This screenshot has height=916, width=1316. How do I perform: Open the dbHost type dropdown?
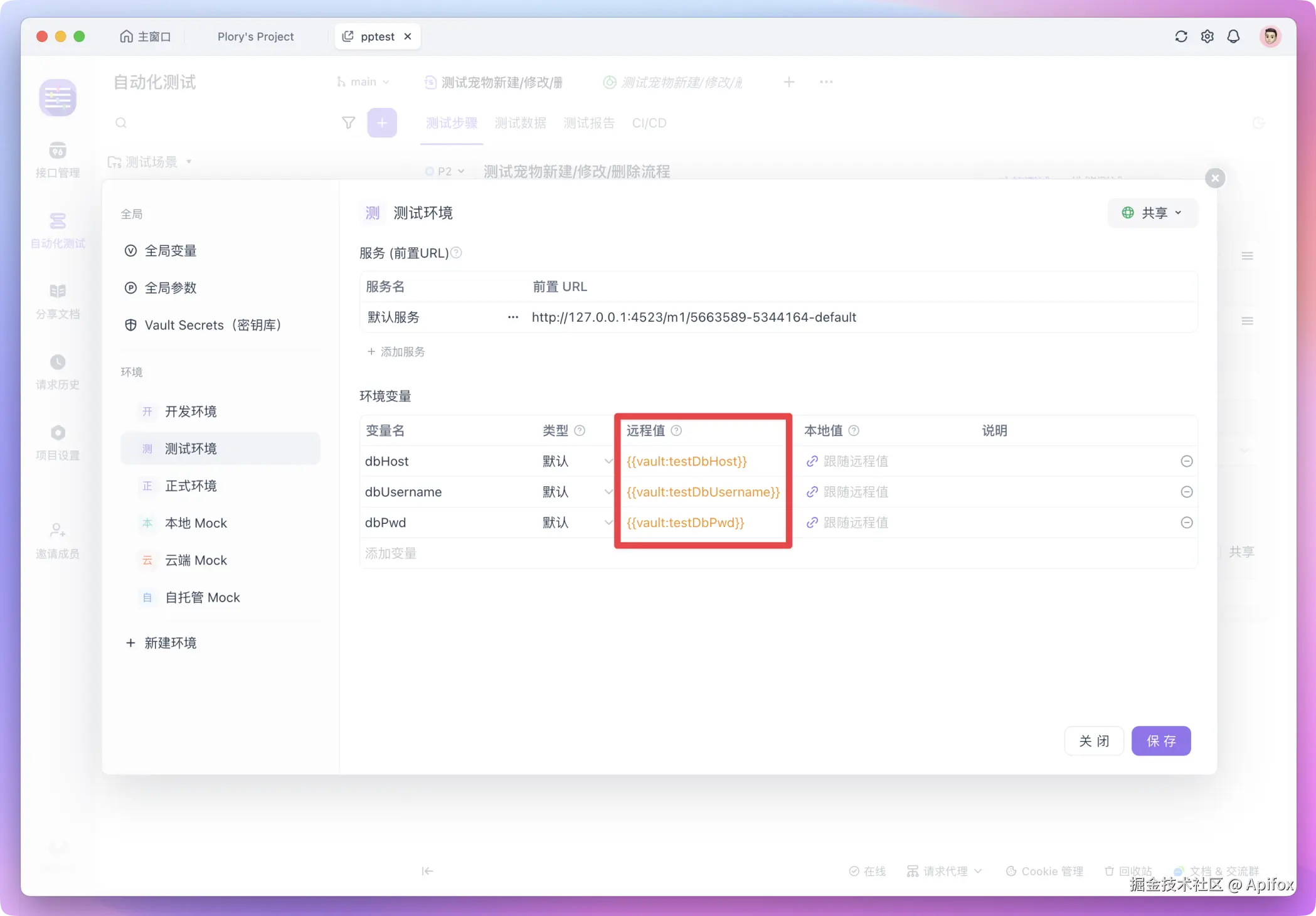click(607, 461)
